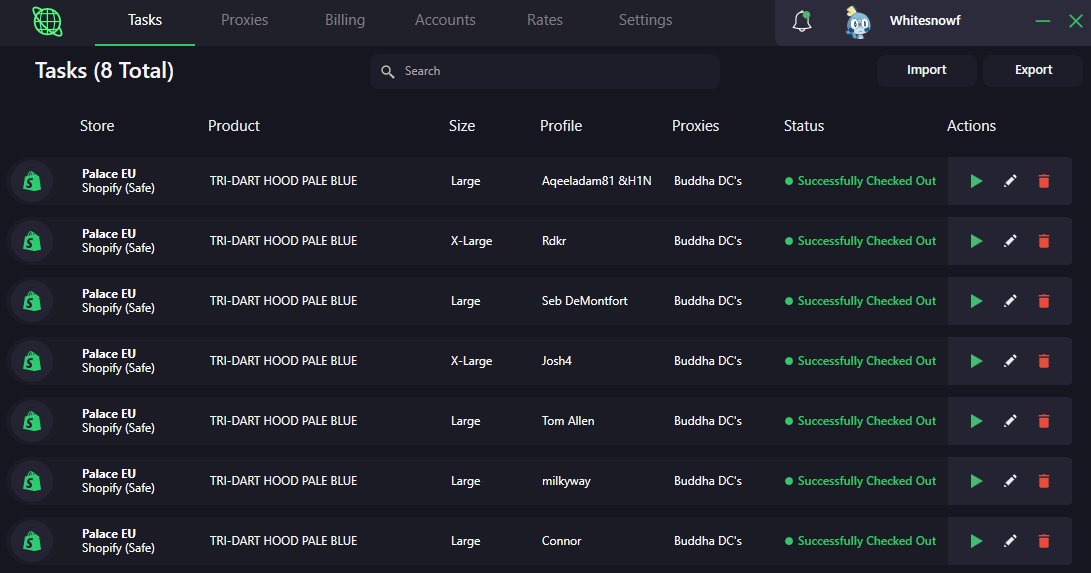Delete the Tom Allen task

point(1044,421)
